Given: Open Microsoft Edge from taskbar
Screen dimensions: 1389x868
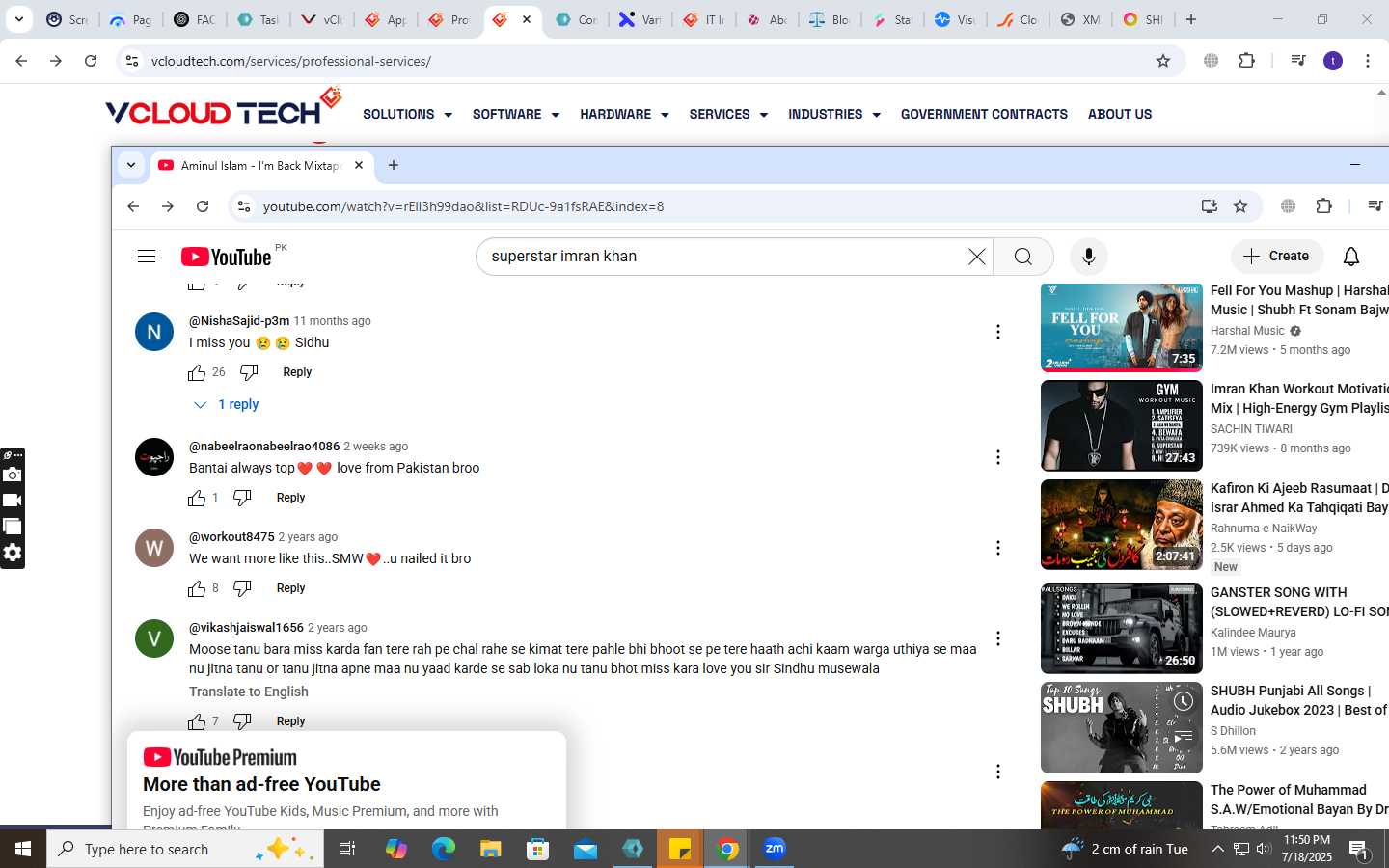Looking at the screenshot, I should [x=444, y=849].
